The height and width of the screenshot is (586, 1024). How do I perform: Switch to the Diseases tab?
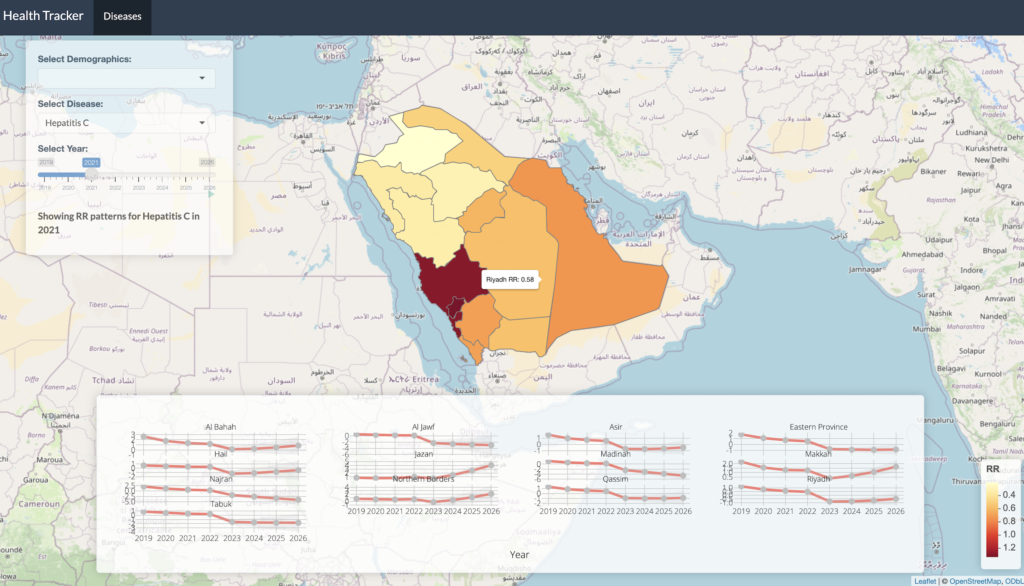[122, 16]
